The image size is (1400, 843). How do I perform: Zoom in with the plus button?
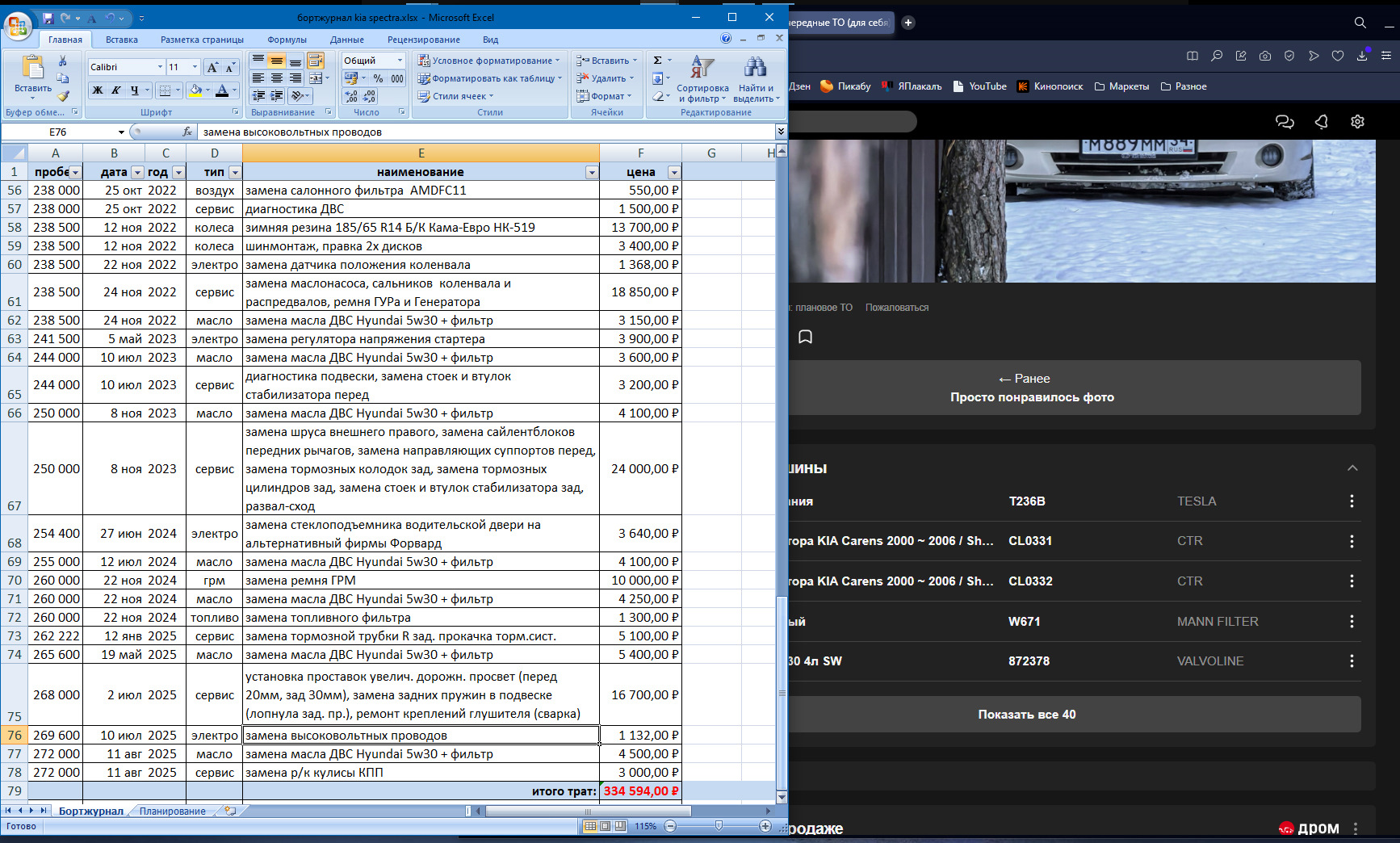click(765, 826)
